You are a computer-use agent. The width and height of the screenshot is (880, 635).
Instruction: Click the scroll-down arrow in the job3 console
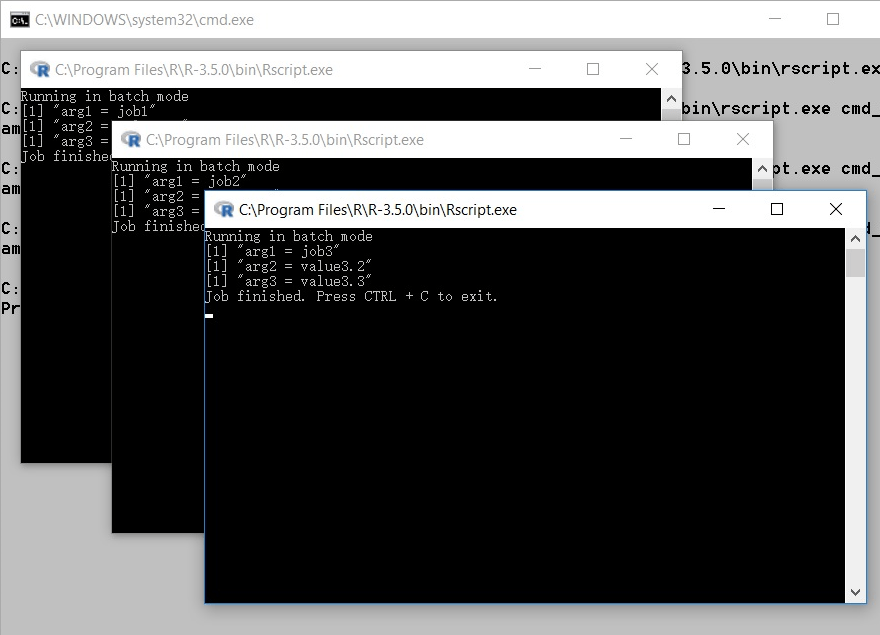856,590
